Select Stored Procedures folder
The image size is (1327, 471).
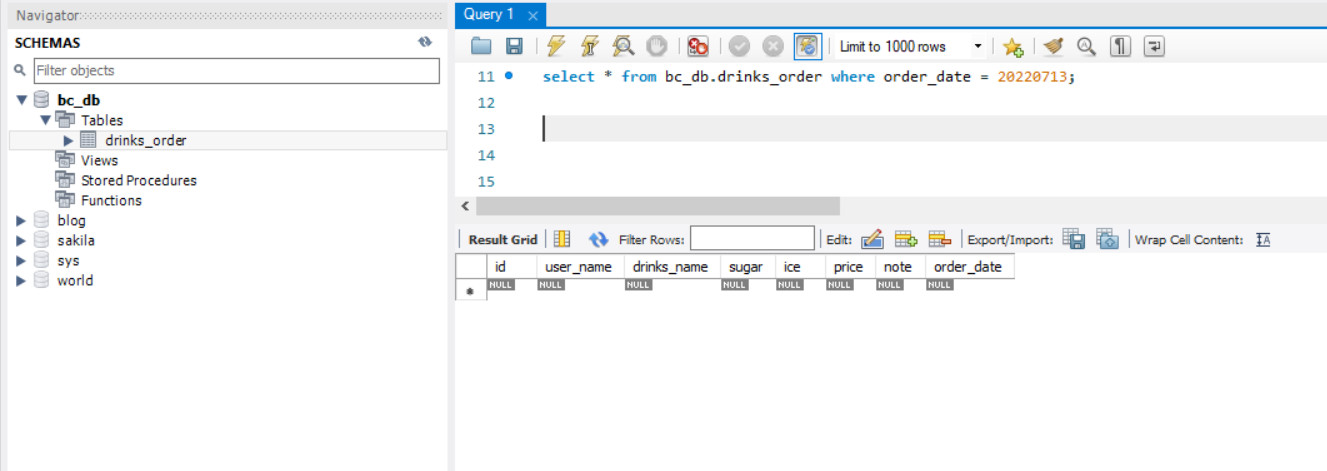139,180
